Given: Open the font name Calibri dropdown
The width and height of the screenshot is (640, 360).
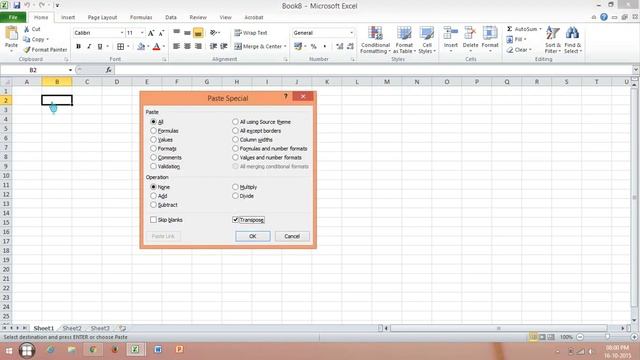Looking at the screenshot, I should (x=122, y=33).
